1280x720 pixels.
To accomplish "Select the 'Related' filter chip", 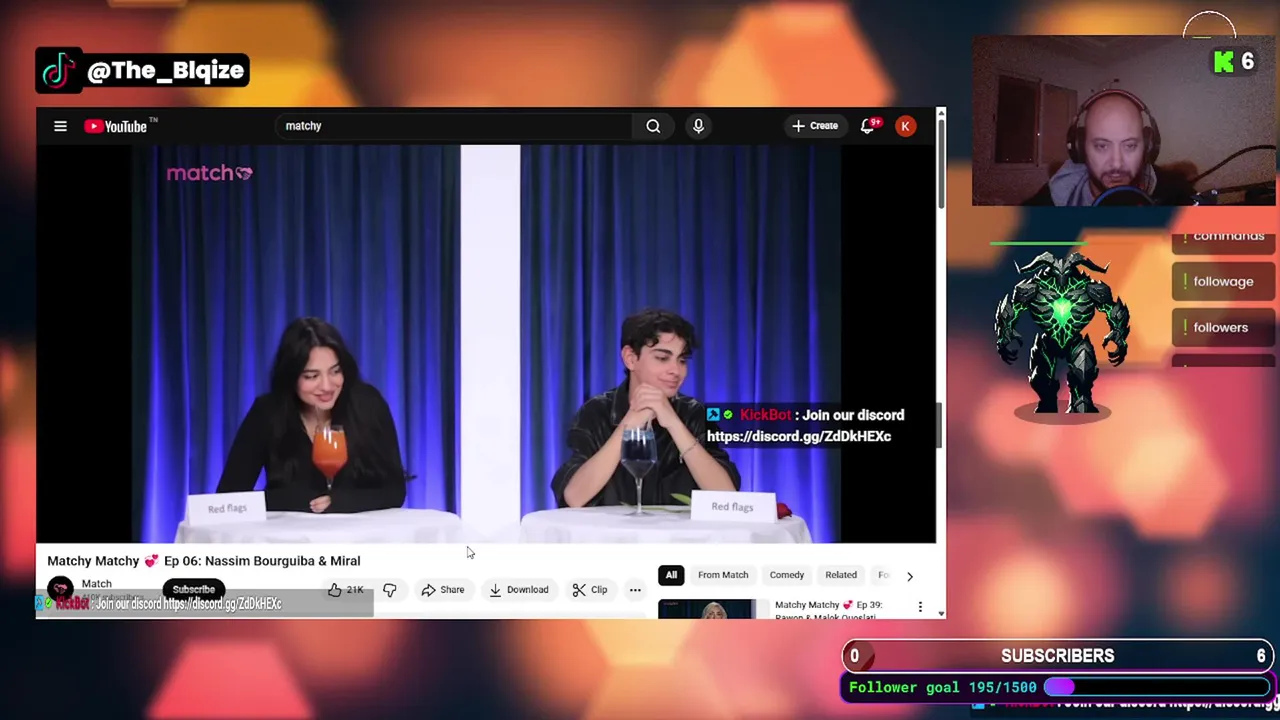I will [841, 575].
